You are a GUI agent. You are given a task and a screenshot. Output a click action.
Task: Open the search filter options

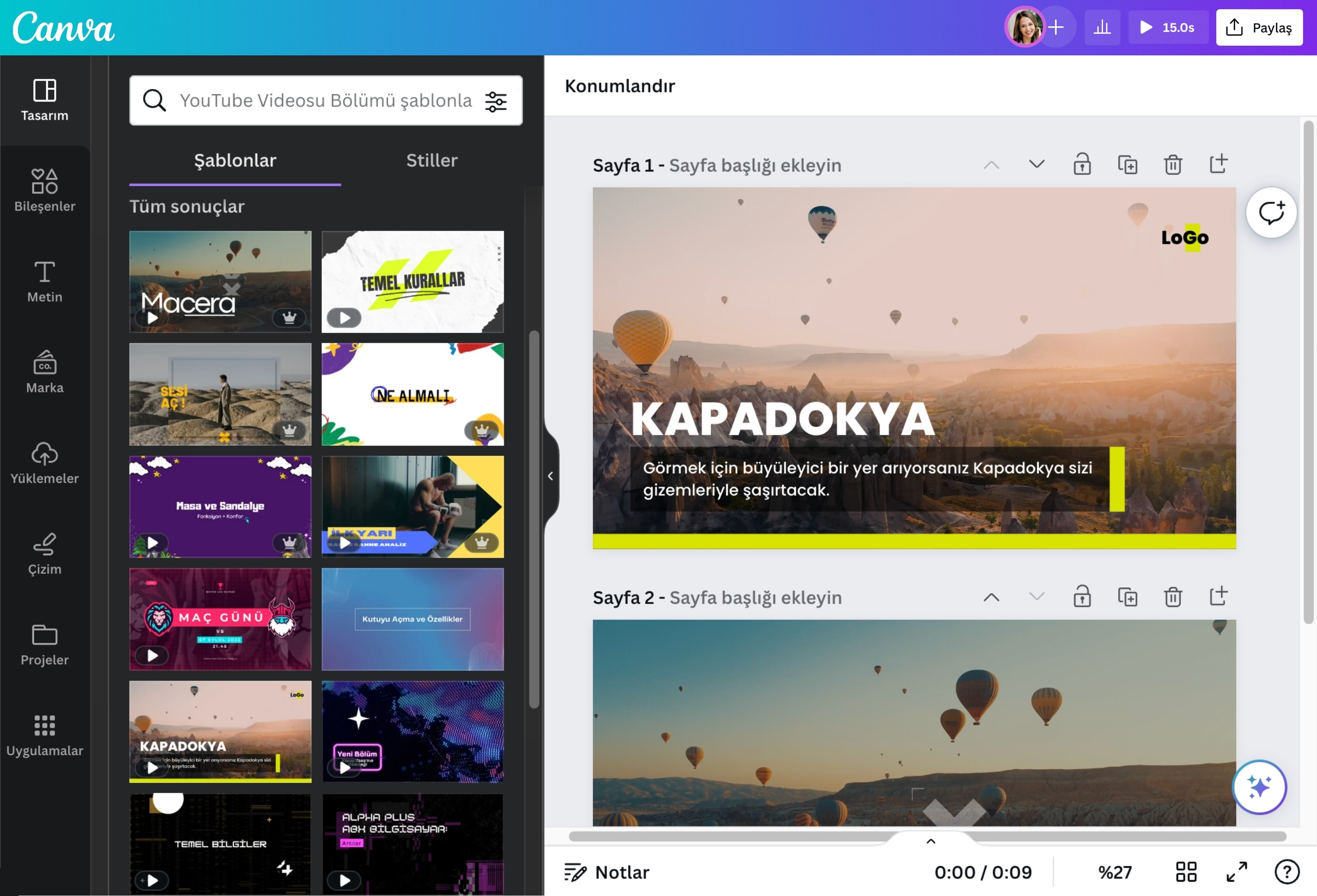(496, 101)
